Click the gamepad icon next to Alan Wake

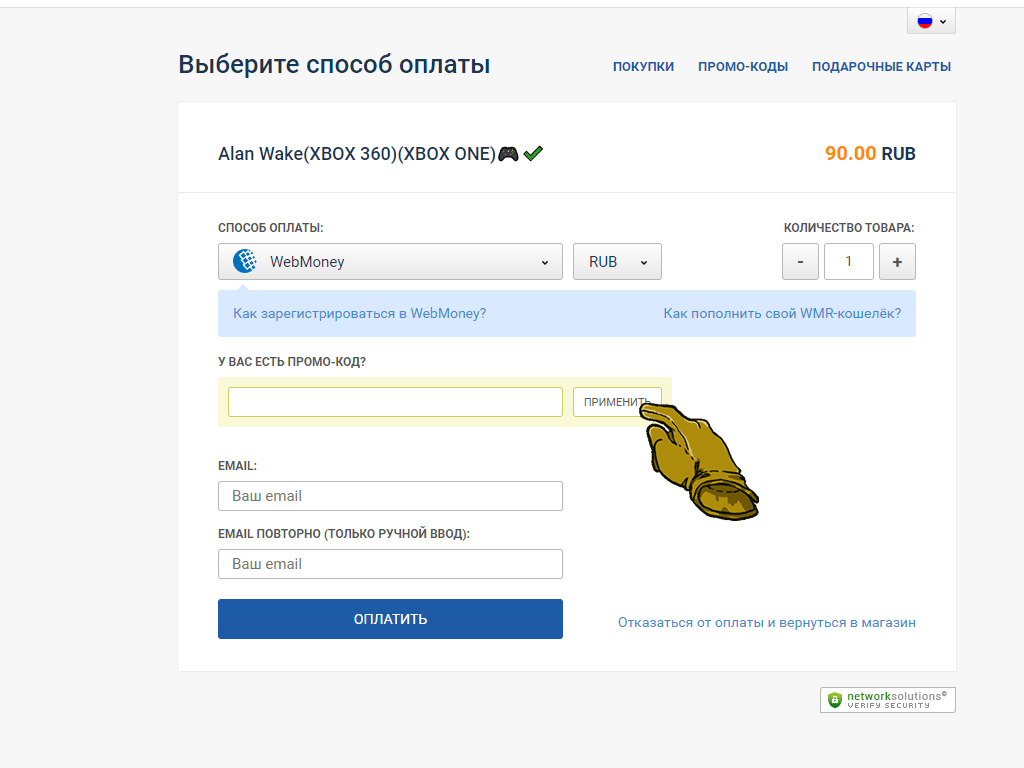coord(508,154)
